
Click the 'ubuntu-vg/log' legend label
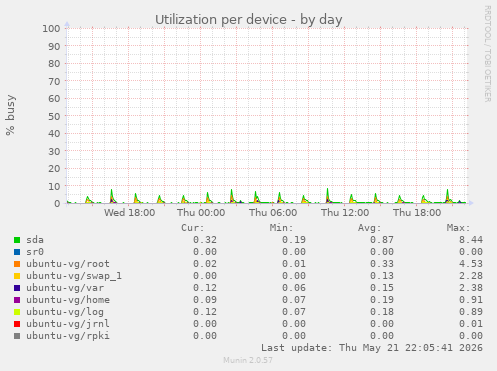coord(65,312)
